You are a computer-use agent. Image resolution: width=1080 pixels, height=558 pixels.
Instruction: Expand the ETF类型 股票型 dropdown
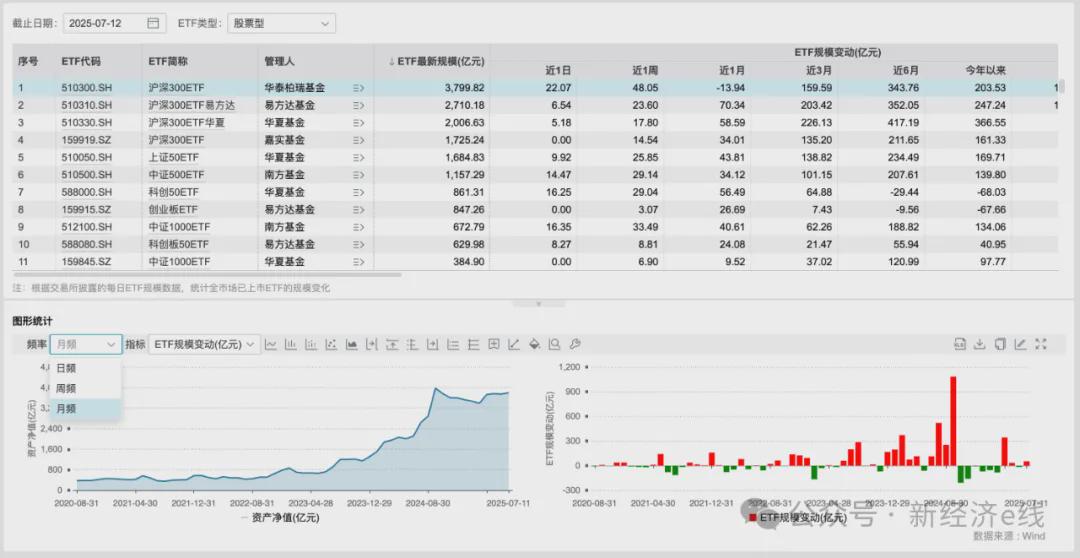point(282,23)
